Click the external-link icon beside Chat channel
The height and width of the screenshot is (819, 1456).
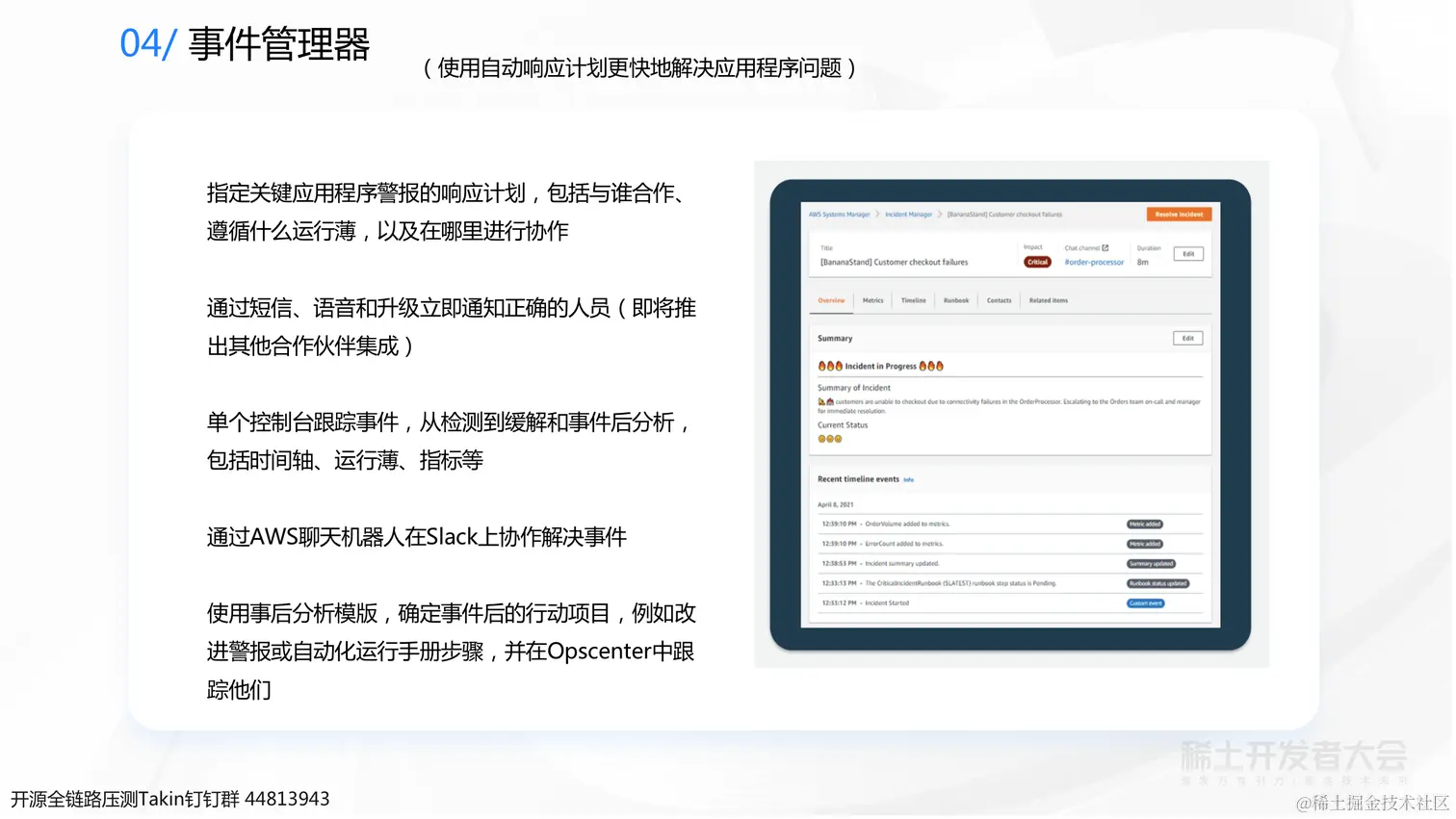[1105, 248]
